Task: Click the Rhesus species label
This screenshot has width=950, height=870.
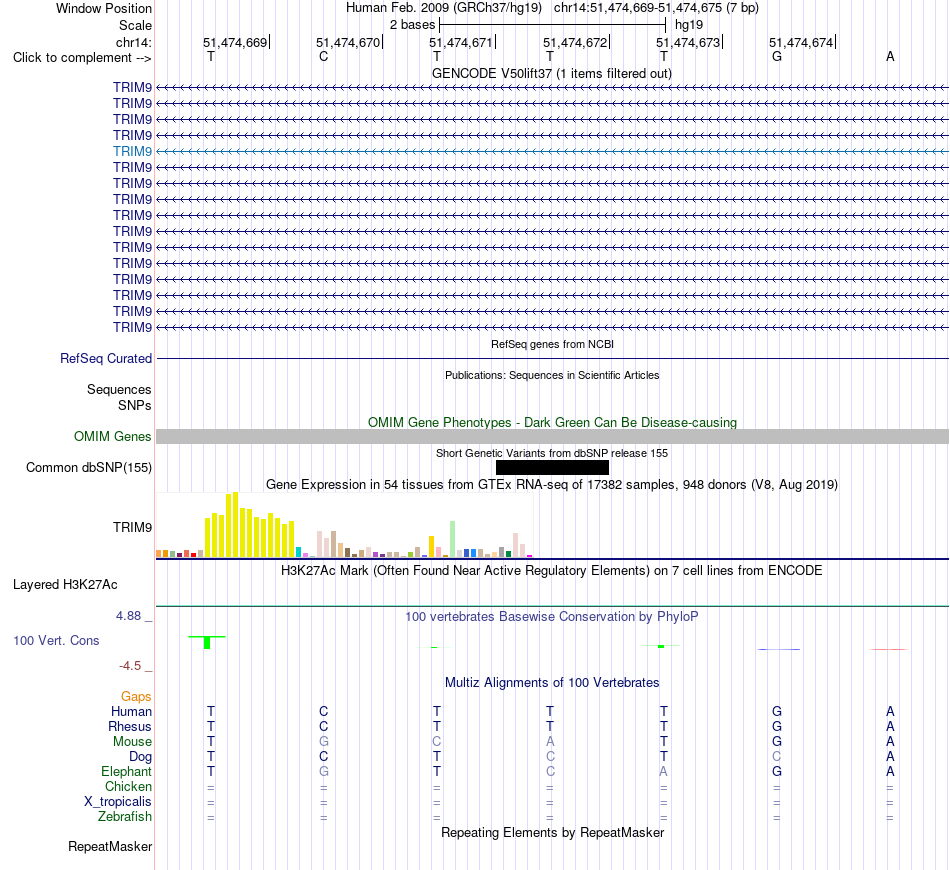Action: point(130,726)
